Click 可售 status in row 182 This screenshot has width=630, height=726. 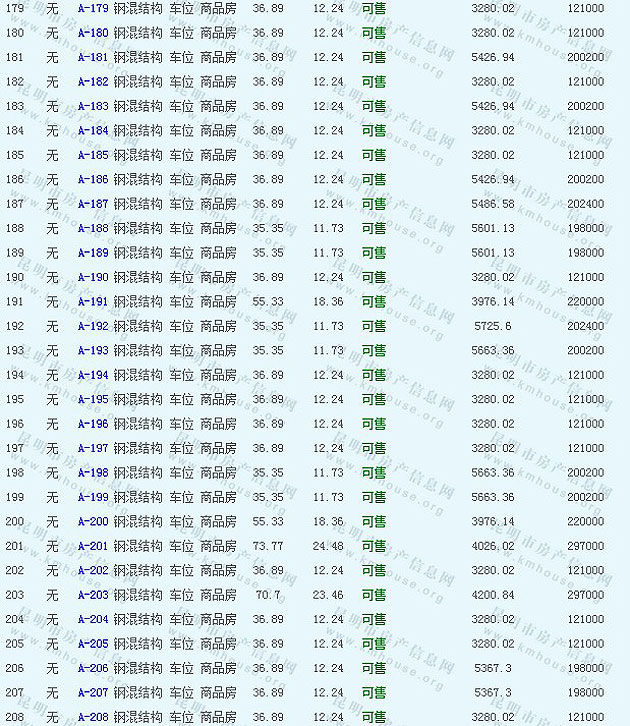tap(373, 82)
